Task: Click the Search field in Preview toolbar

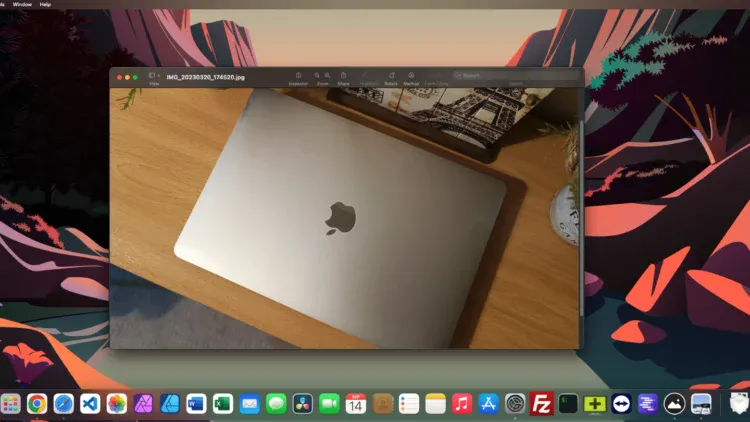Action: pos(516,76)
